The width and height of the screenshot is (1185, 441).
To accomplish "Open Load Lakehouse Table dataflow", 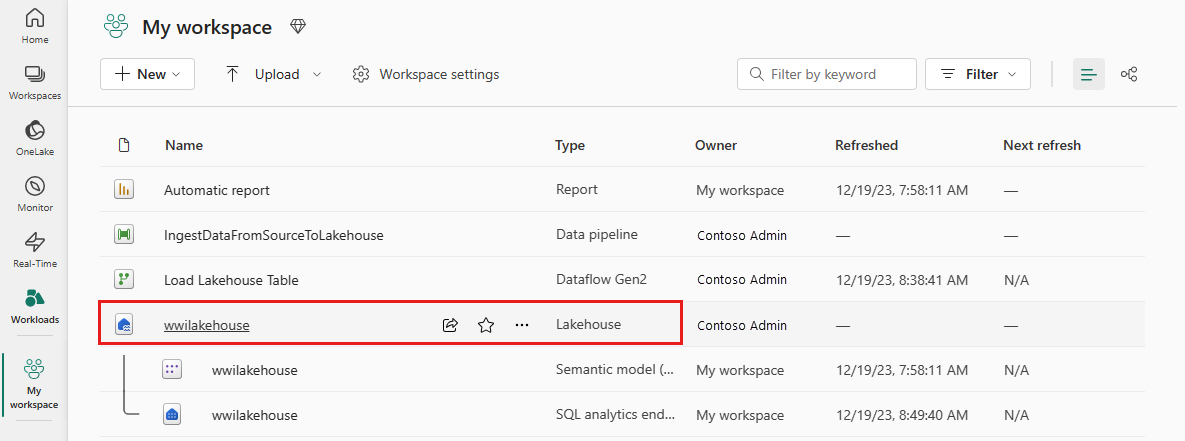I will [x=231, y=280].
